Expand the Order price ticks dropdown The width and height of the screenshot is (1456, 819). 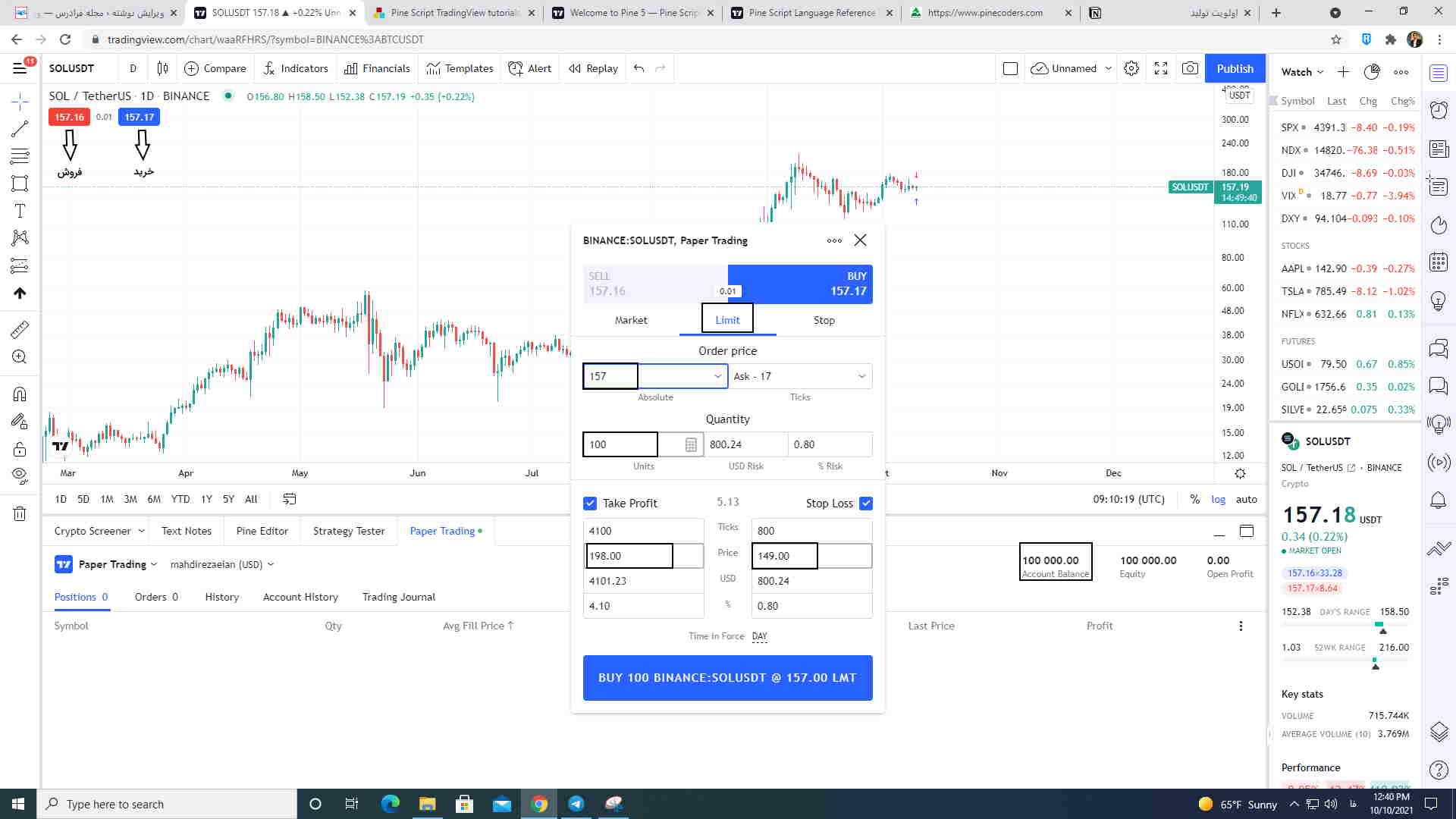point(860,375)
